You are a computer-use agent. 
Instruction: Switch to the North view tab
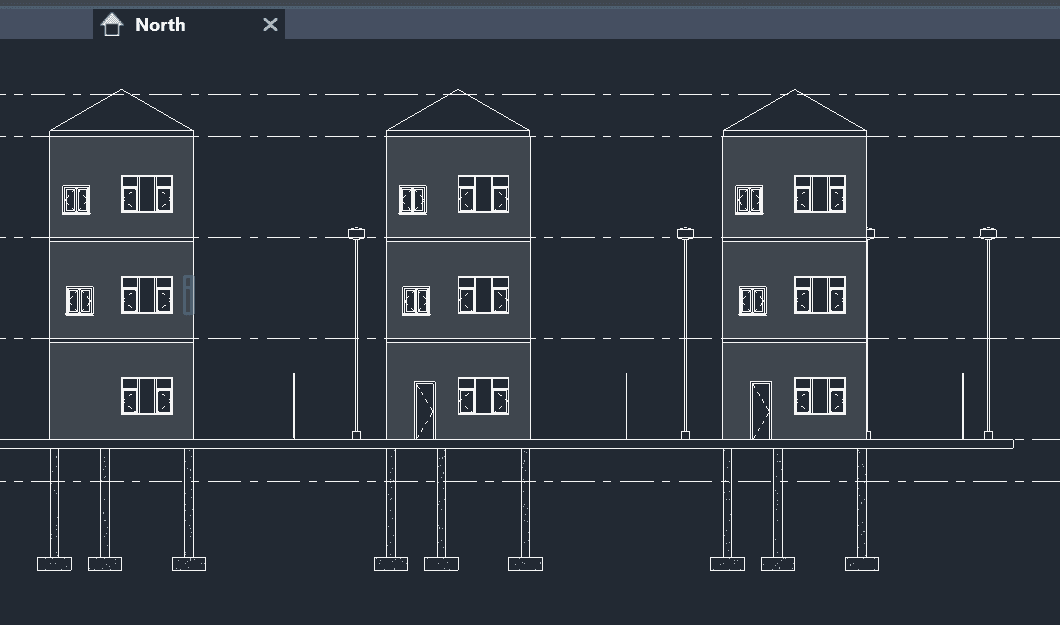pos(160,25)
